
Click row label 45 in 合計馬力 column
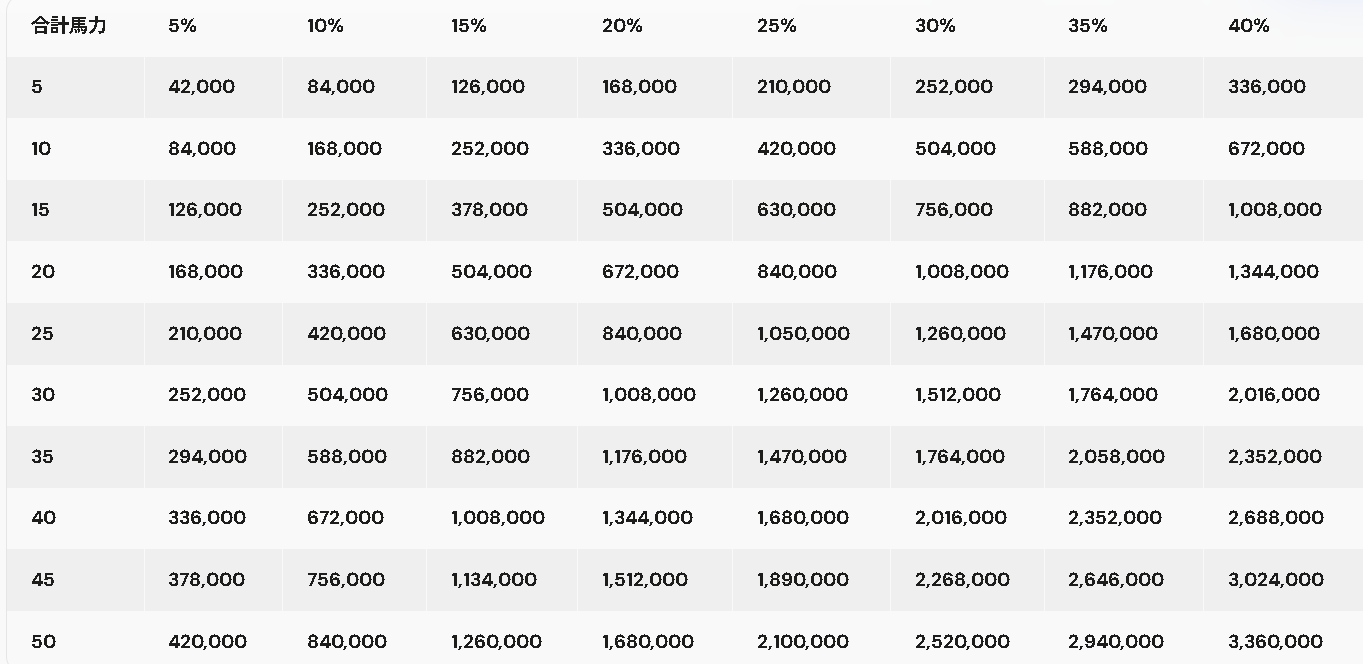[x=43, y=580]
